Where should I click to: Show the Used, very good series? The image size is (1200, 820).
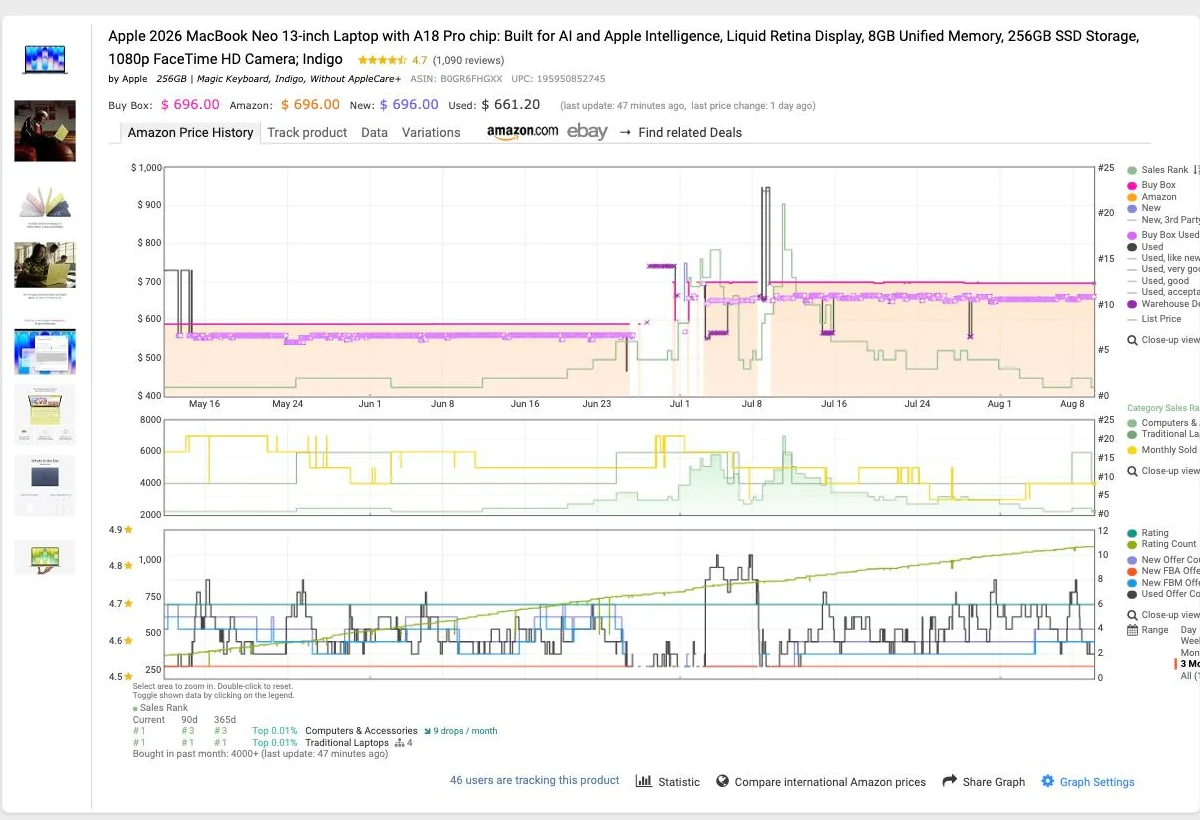(1163, 269)
